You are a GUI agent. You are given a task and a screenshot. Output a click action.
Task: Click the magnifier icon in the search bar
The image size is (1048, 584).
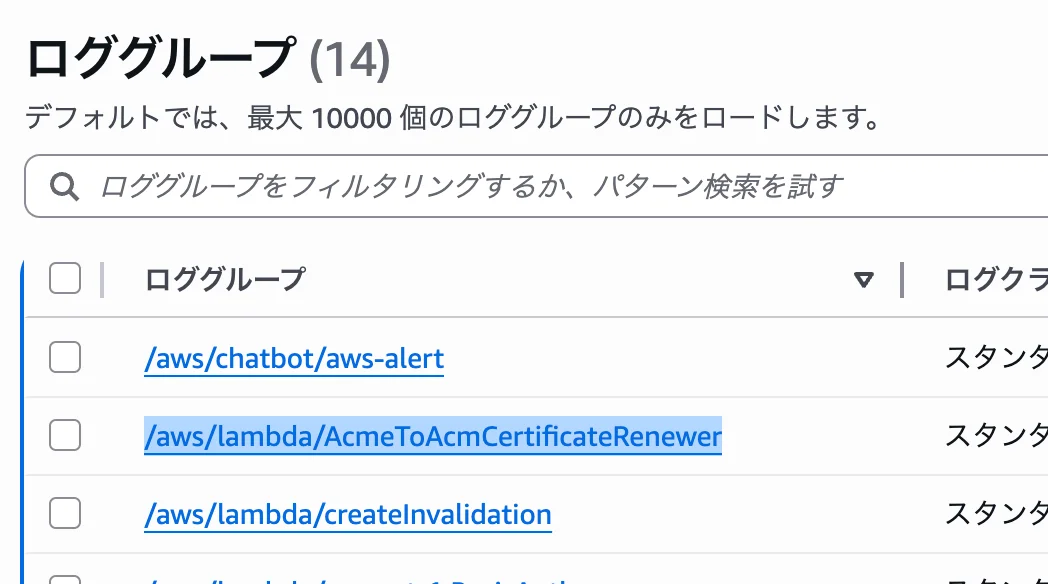66,186
